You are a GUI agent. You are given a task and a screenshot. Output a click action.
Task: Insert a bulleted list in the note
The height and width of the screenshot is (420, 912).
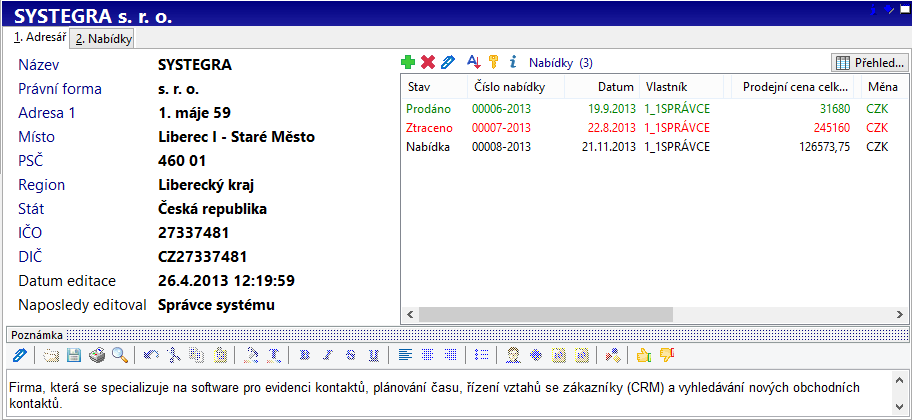(482, 355)
